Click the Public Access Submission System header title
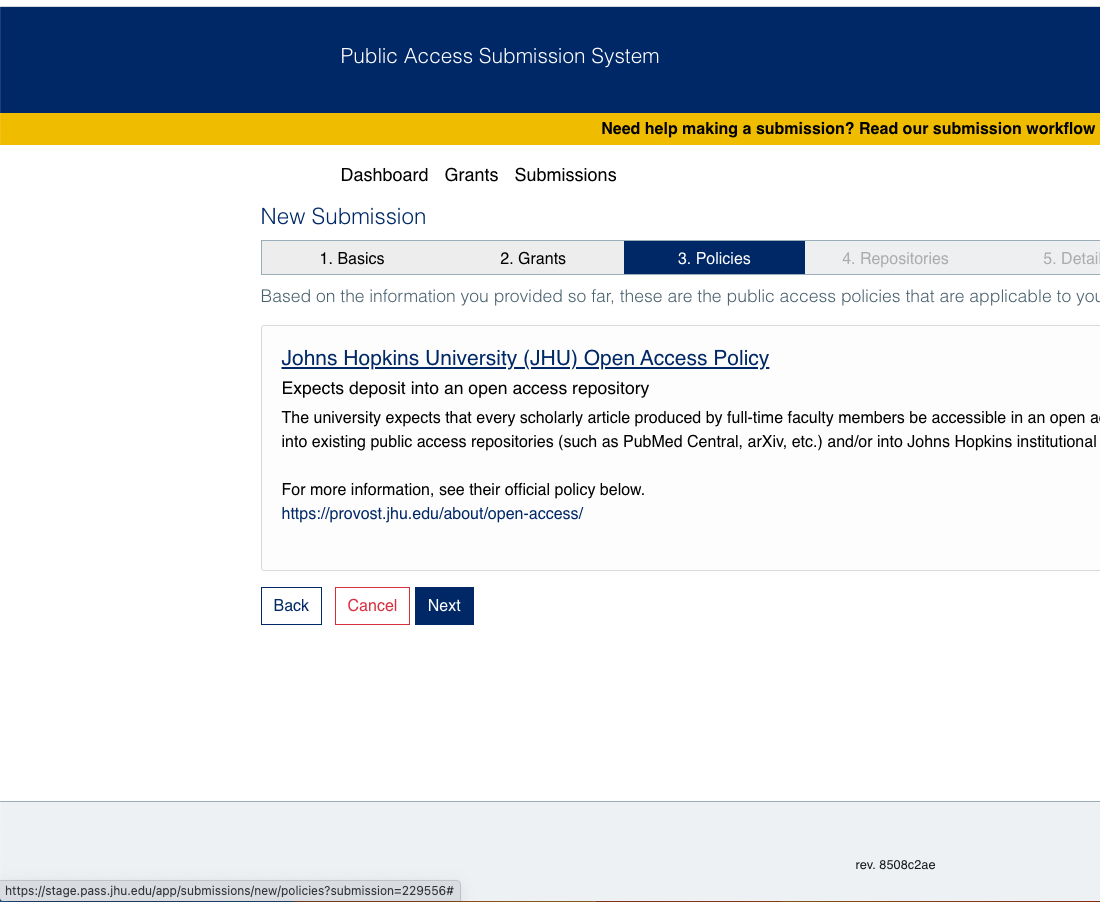This screenshot has height=902, width=1100. click(500, 56)
